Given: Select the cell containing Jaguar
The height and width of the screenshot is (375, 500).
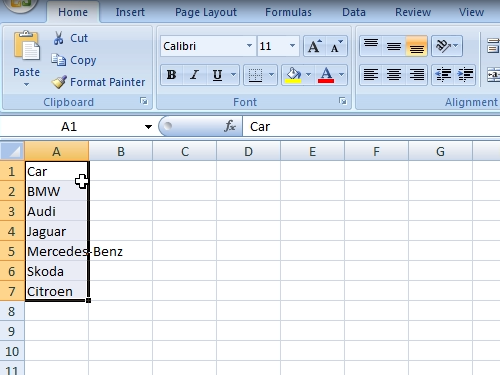Looking at the screenshot, I should (57, 231).
